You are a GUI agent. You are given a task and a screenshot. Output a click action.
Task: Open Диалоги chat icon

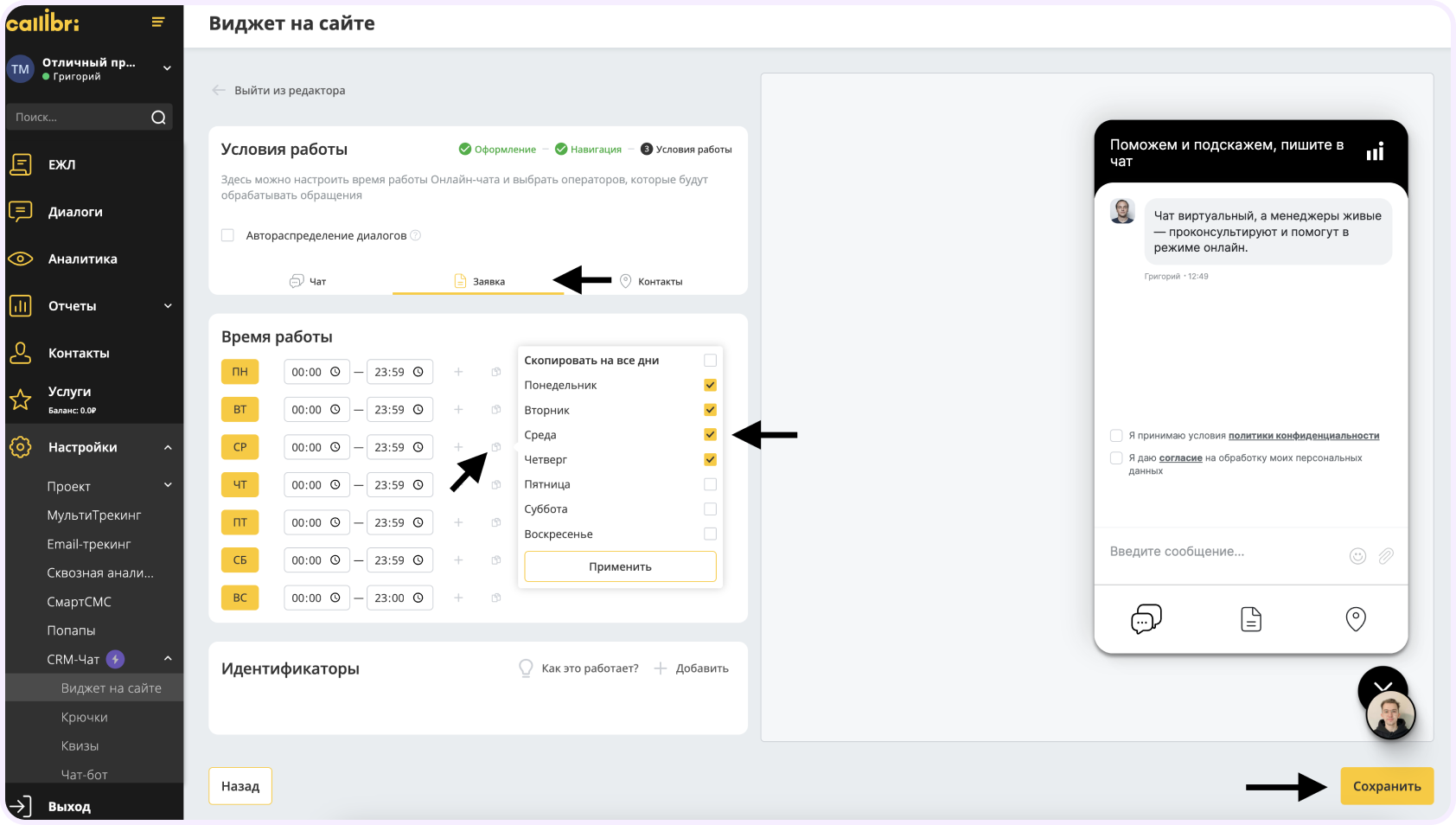pos(21,212)
